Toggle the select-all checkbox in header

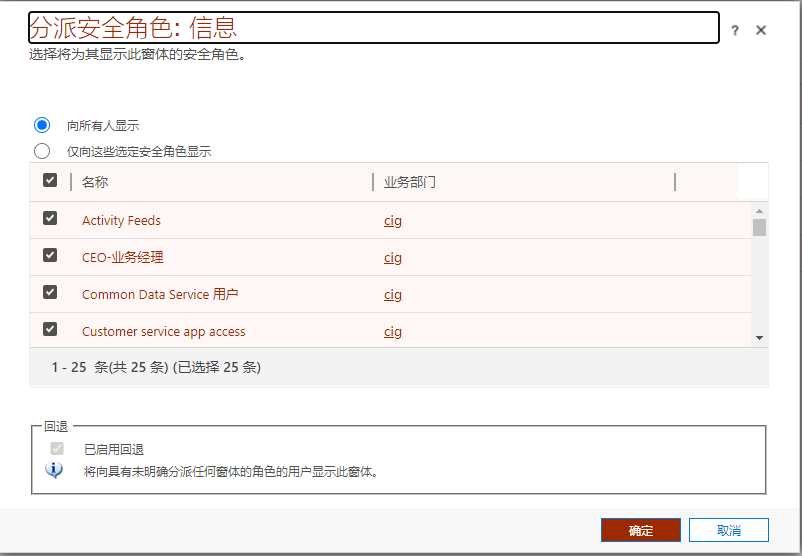[x=50, y=180]
